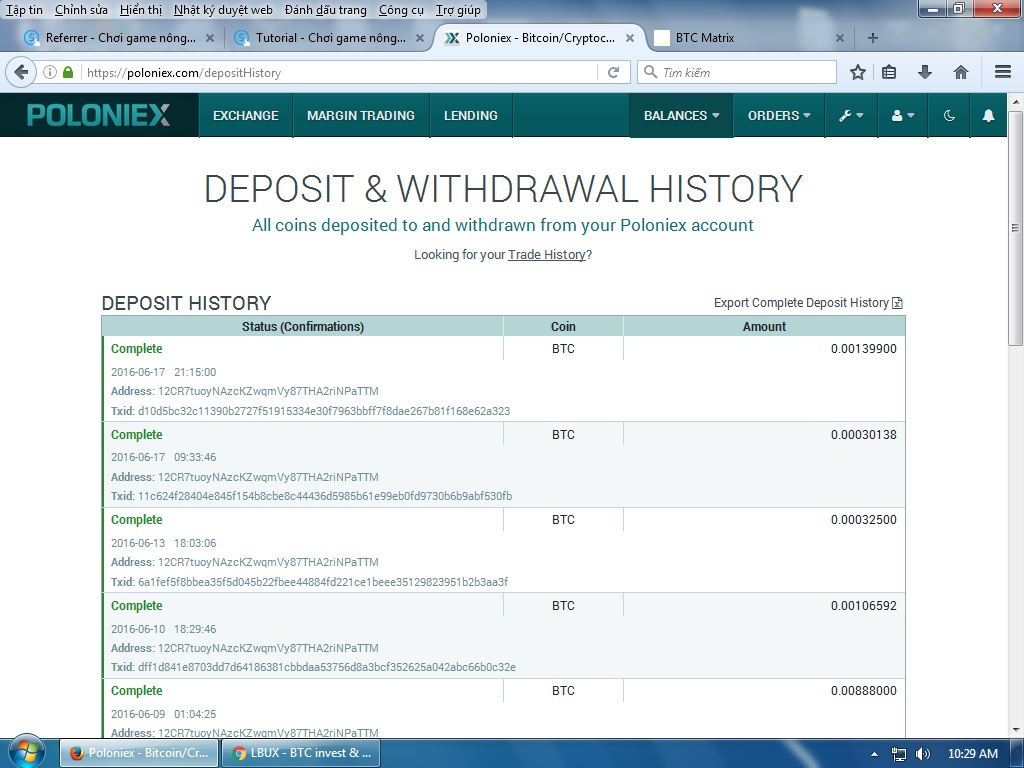Select Txid starting with d10d5bc32c
Viewport: 1024px width, 768px height.
pyautogui.click(x=324, y=411)
